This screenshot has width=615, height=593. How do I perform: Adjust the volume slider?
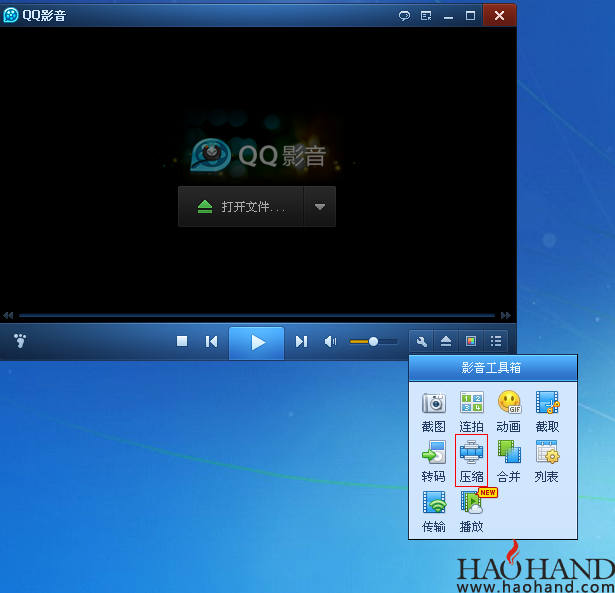click(x=373, y=342)
